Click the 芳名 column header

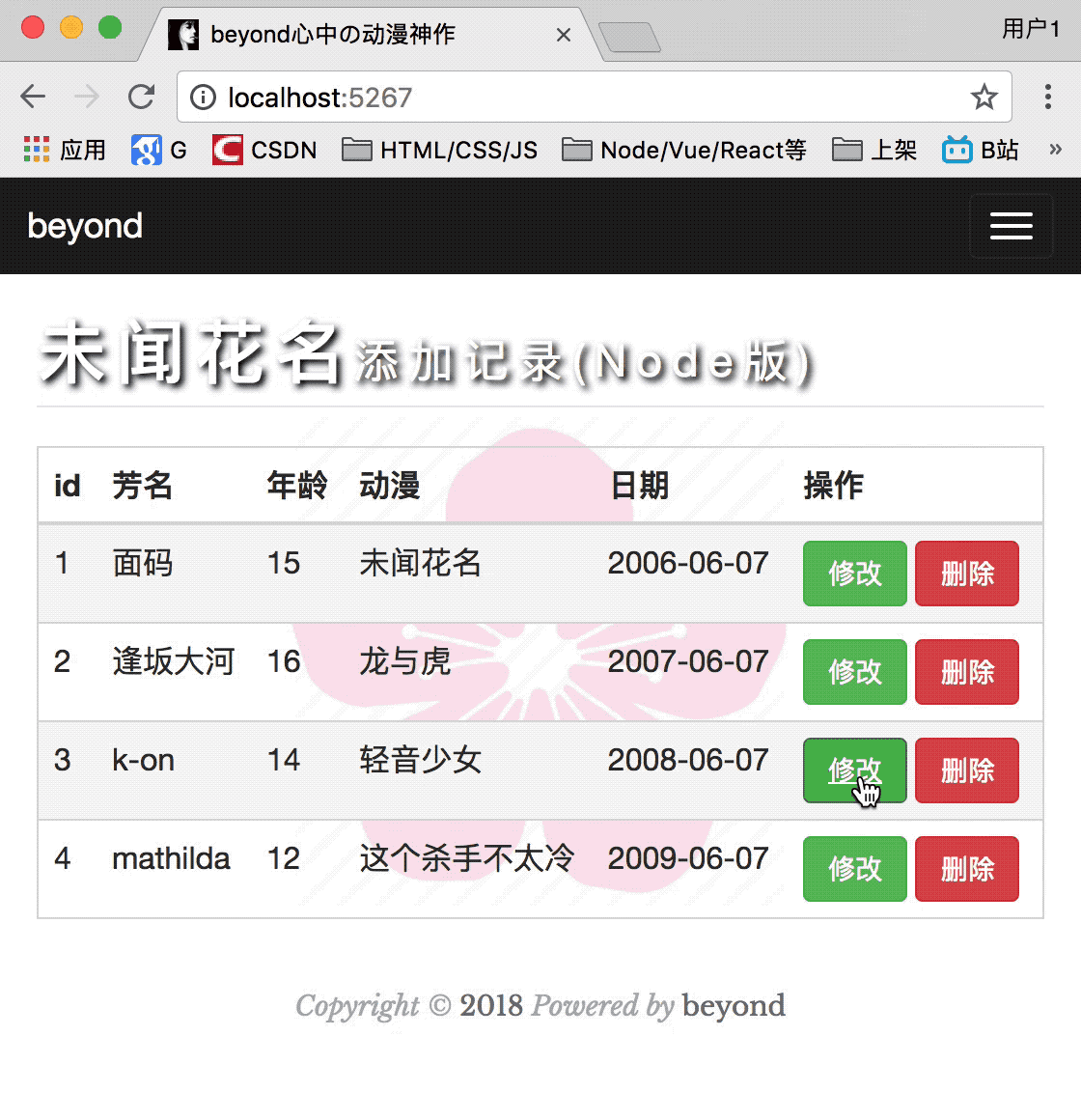(x=143, y=486)
